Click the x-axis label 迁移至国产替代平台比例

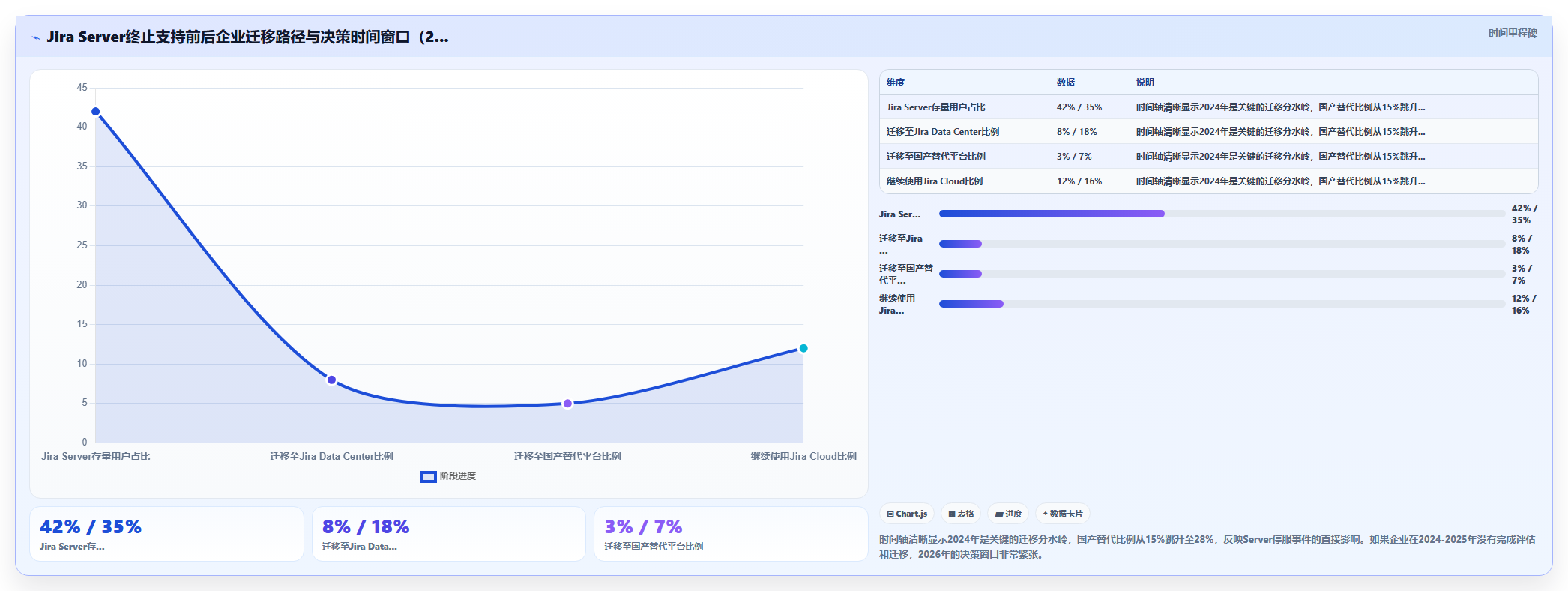click(567, 456)
